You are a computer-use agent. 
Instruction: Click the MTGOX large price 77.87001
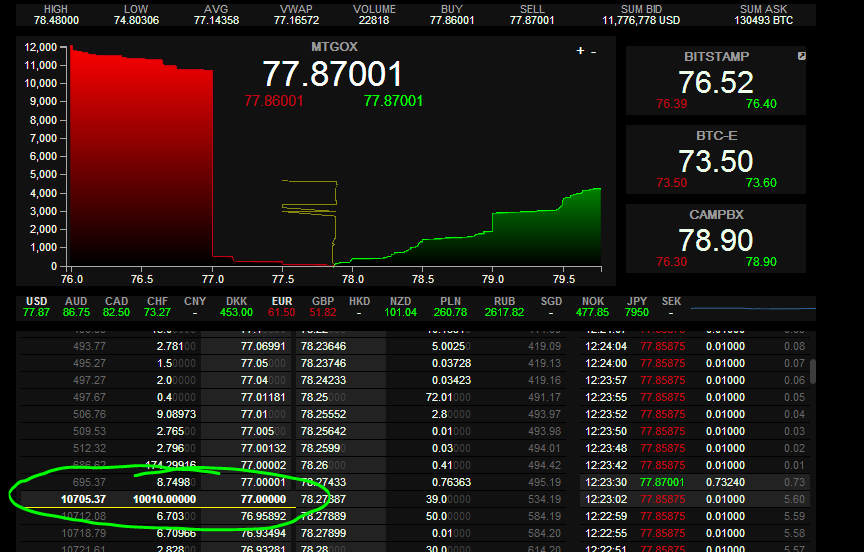tap(332, 74)
